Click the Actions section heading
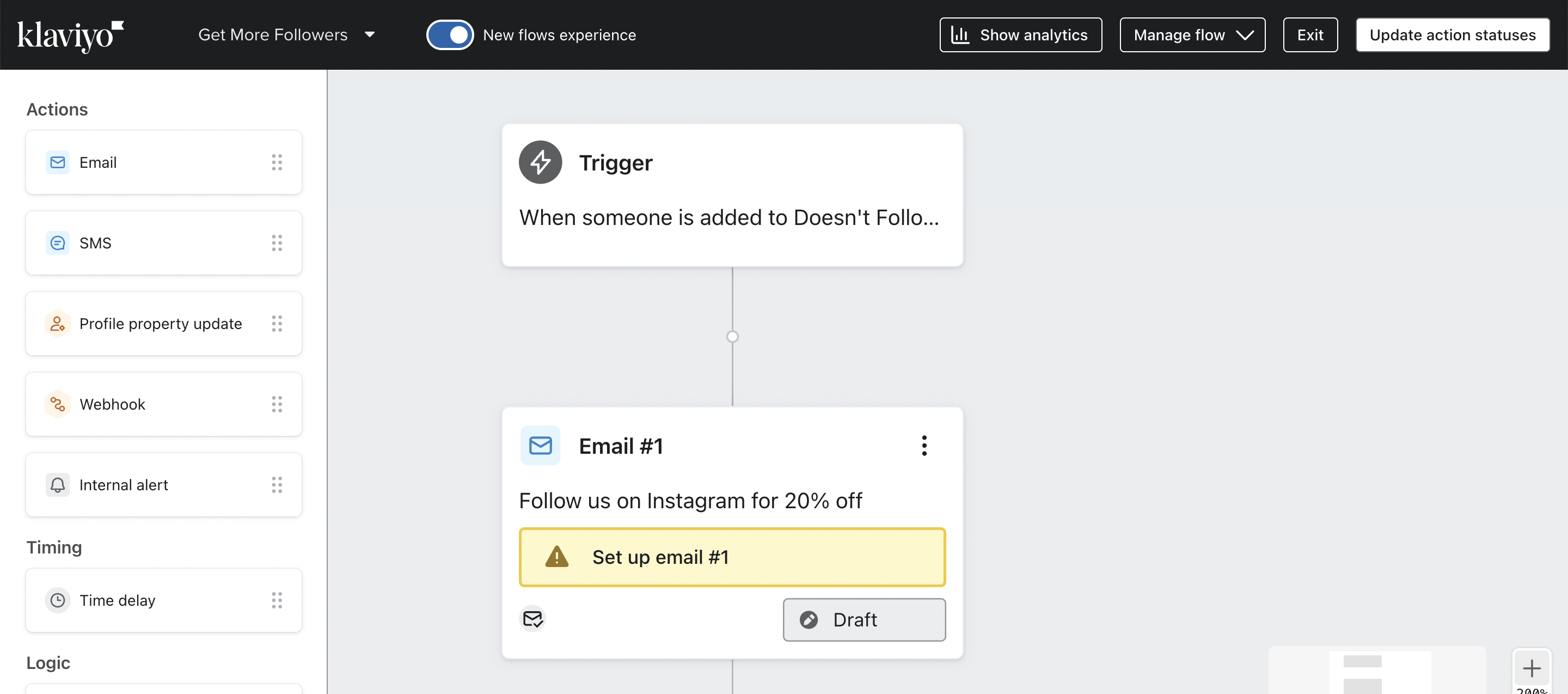1568x694 pixels. 57,109
